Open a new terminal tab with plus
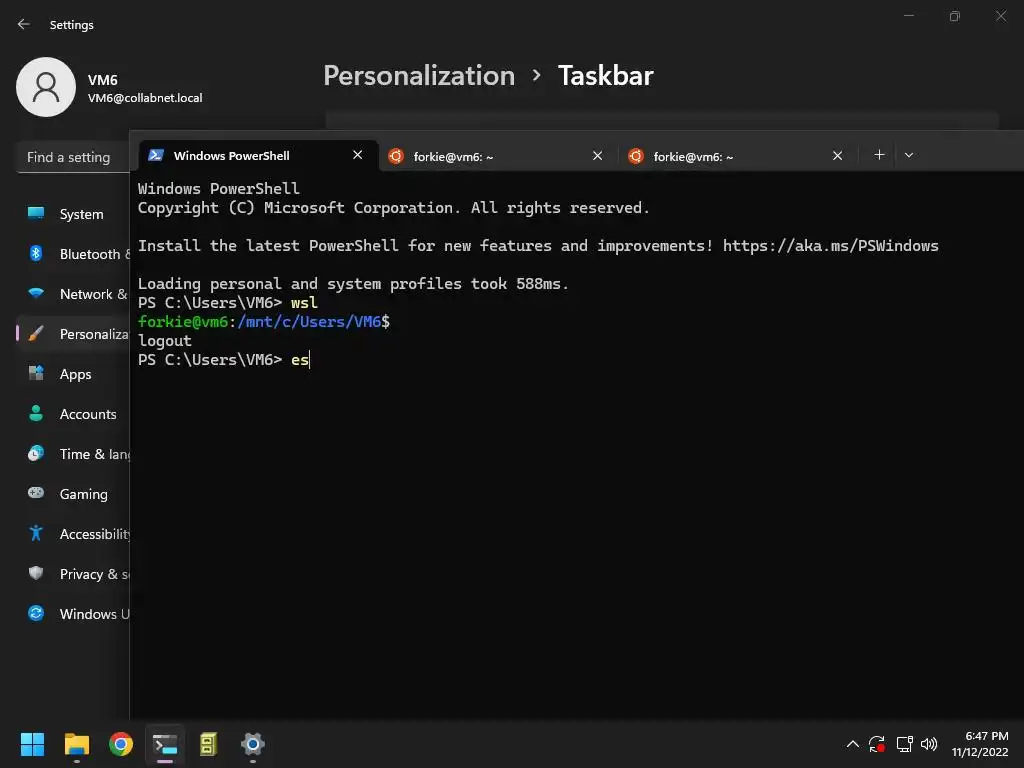 click(880, 155)
